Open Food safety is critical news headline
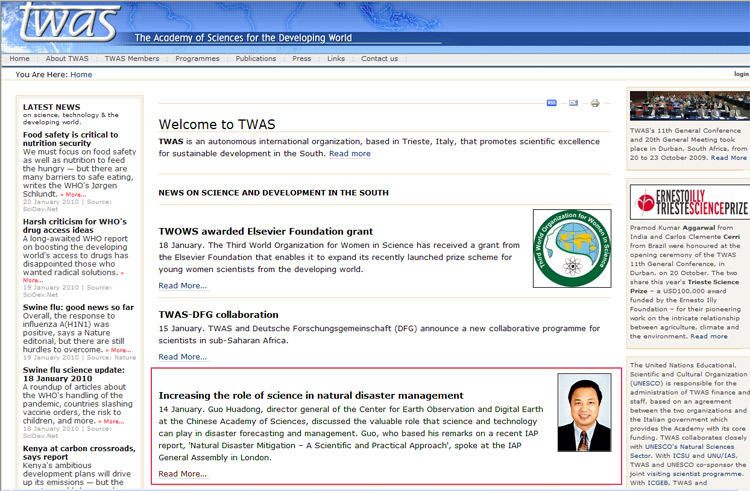Image resolution: width=750 pixels, height=491 pixels. tap(70, 139)
